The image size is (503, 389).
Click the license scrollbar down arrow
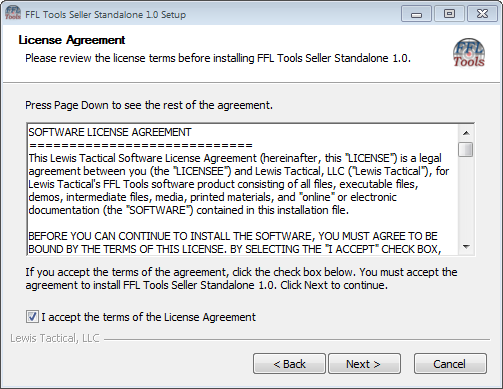466,247
